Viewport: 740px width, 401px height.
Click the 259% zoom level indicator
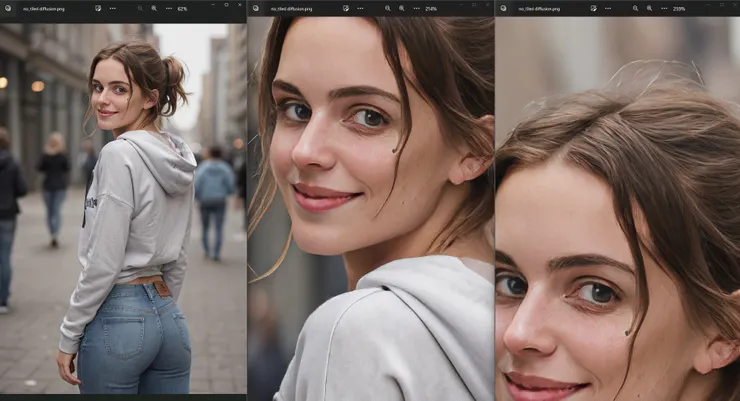coord(679,8)
